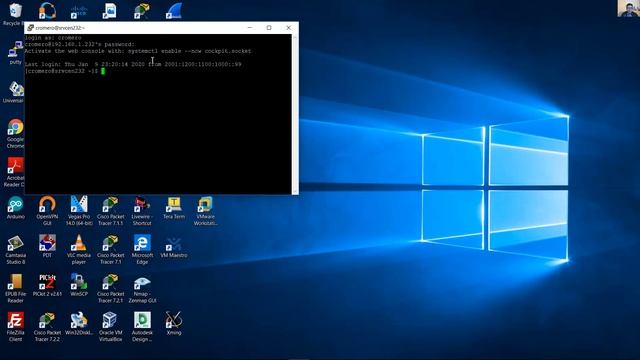Select the PDT desktop icon
640x360 pixels.
click(47, 246)
